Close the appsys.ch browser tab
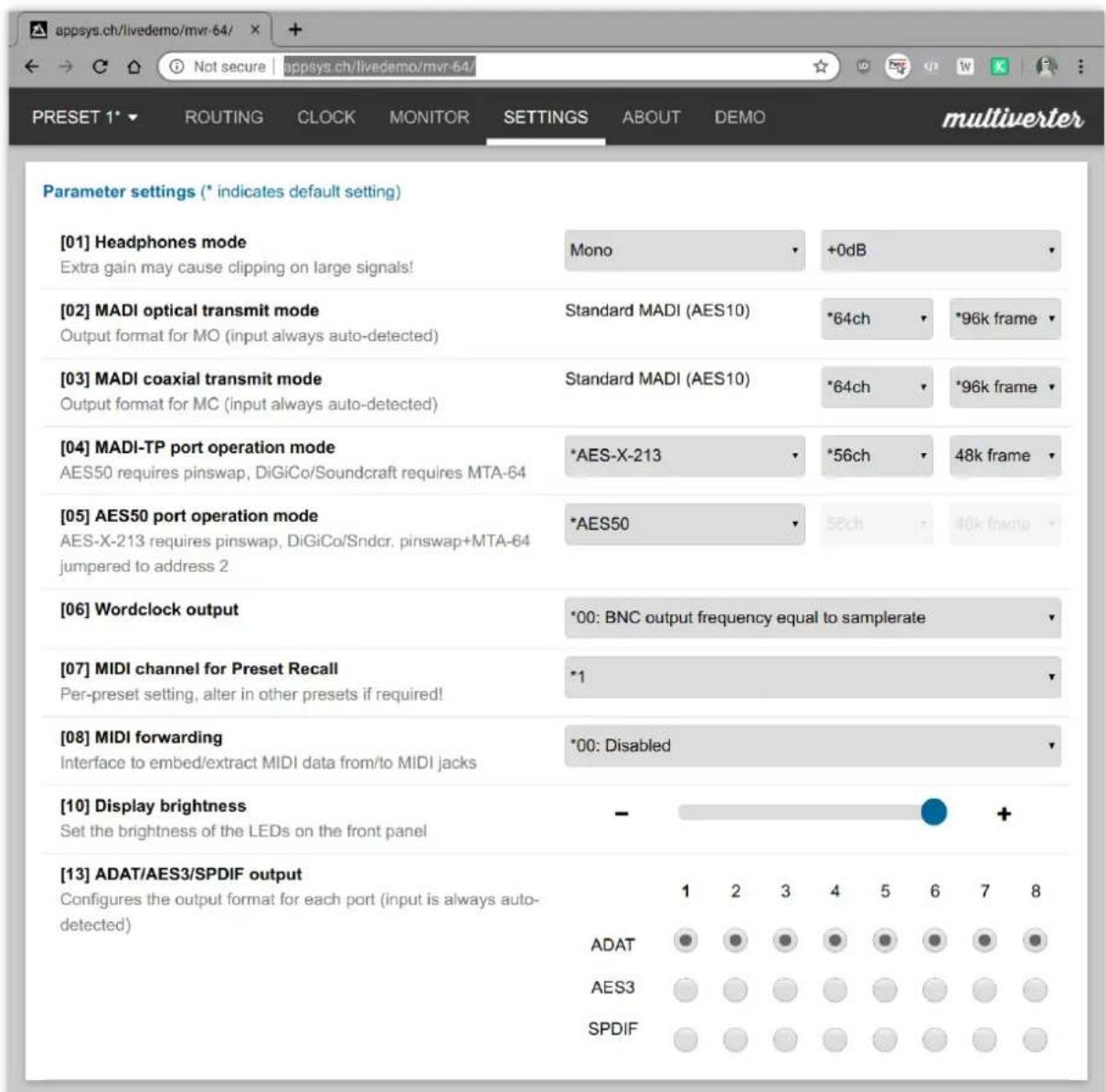Image resolution: width=1106 pixels, height=1092 pixels. click(x=255, y=30)
